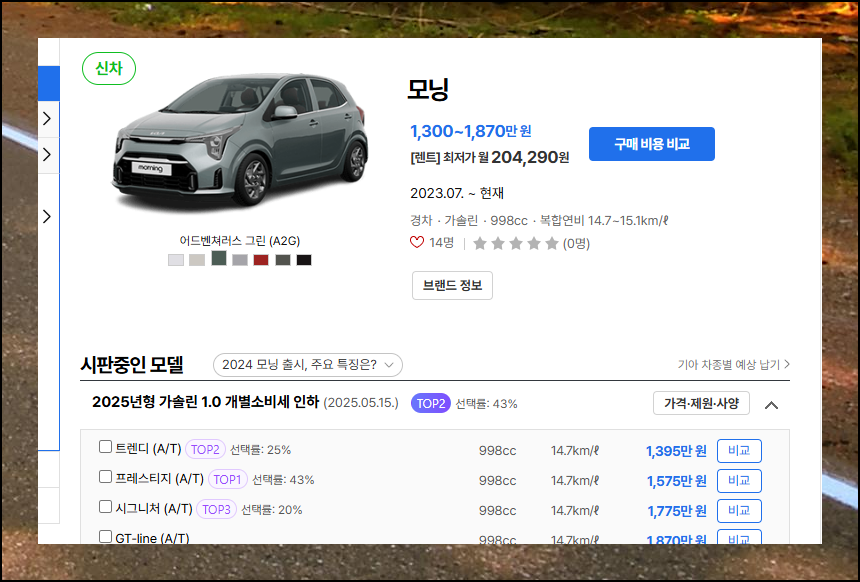Check the 프레스티지 (A/T) checkbox
Viewport: 860px width, 582px height.
105,477
